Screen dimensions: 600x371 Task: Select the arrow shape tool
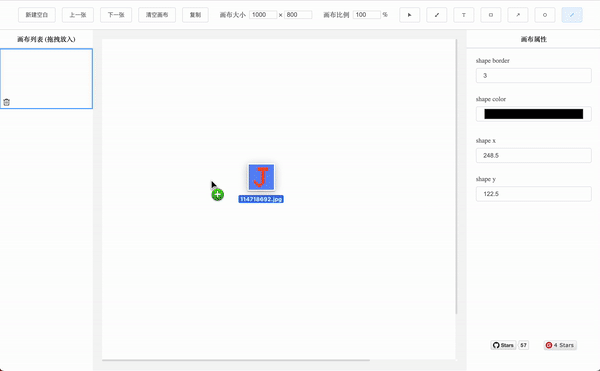click(518, 15)
